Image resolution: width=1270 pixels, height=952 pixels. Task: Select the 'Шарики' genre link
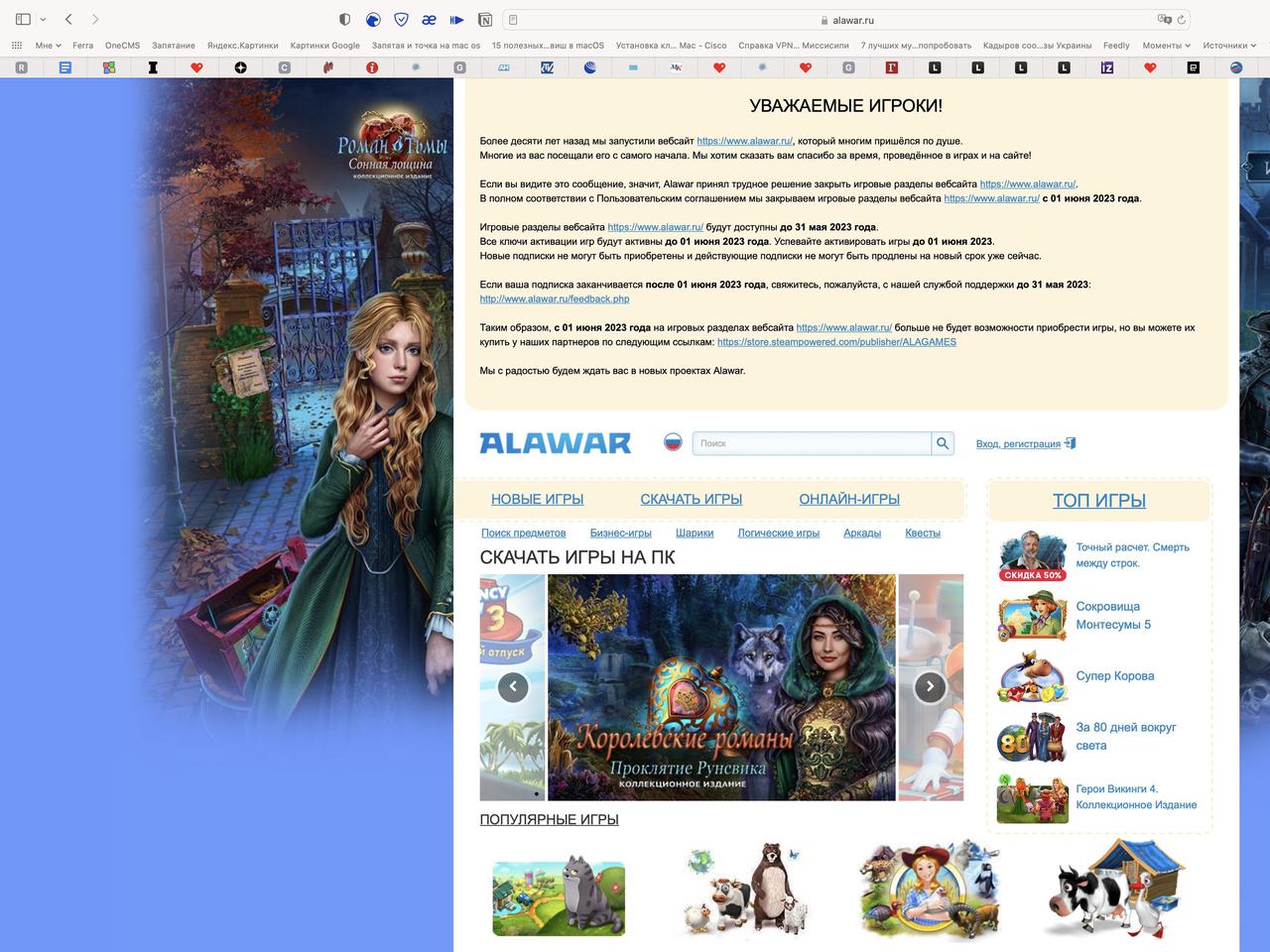click(x=695, y=533)
